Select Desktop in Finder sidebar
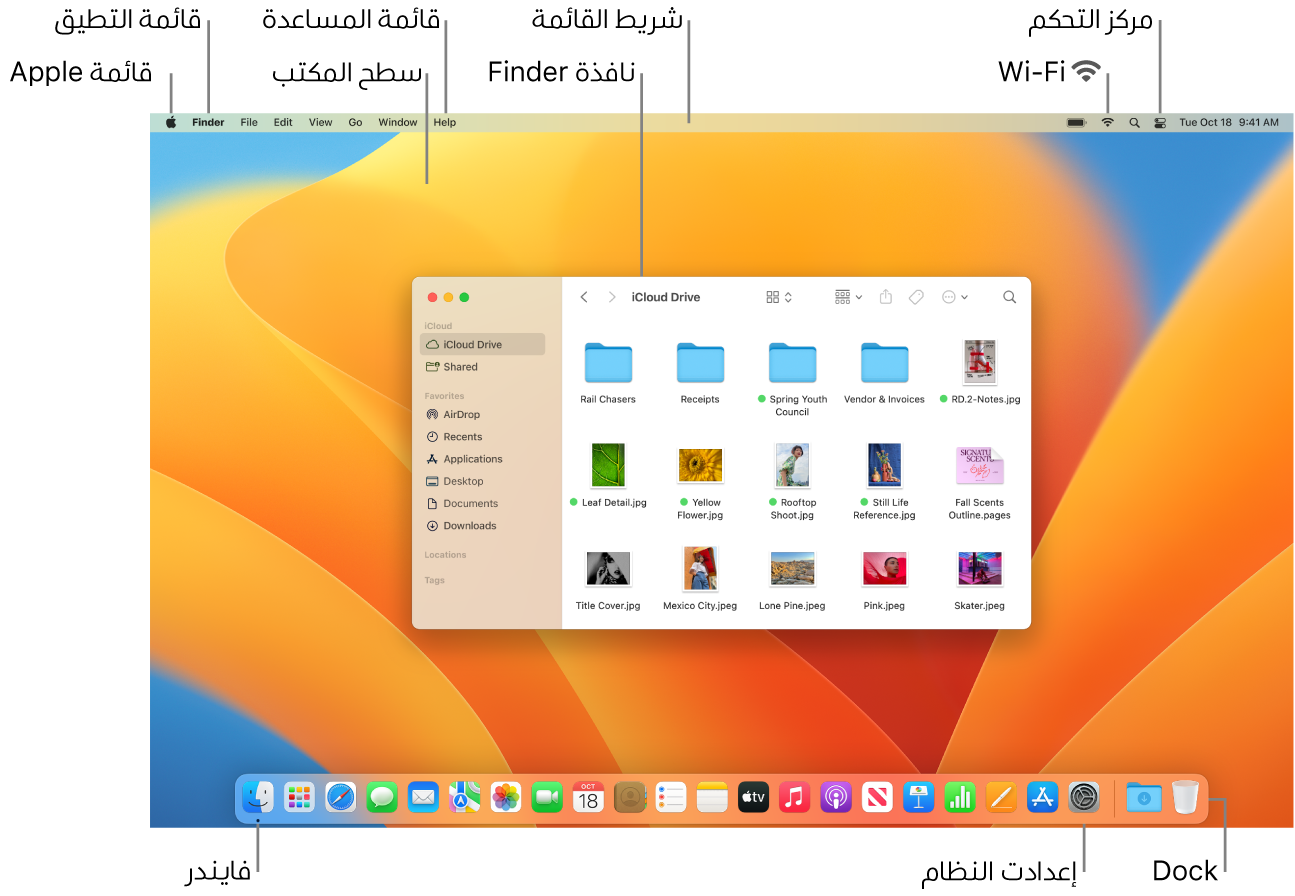Viewport: 1295px width, 896px height. (x=483, y=481)
